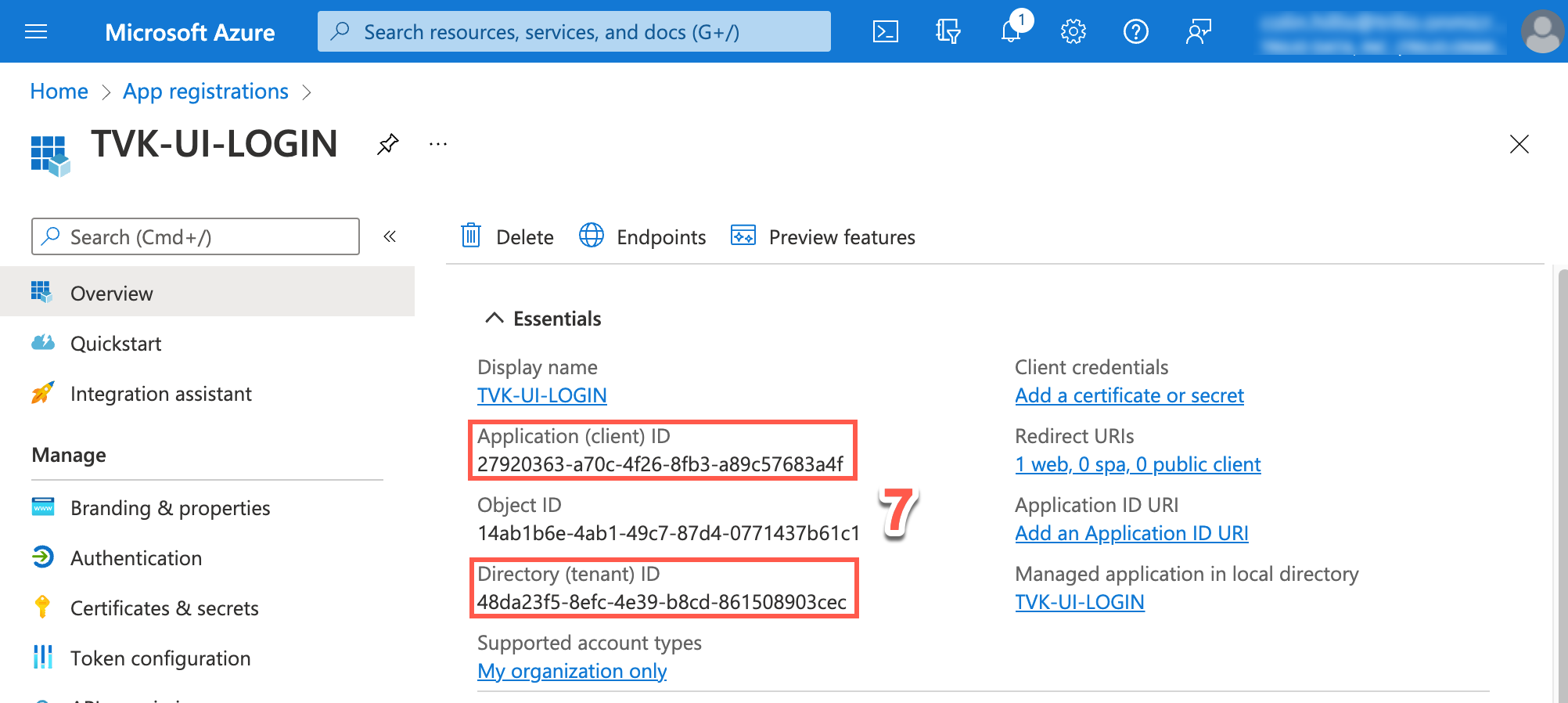Image resolution: width=1568 pixels, height=703 pixels.
Task: Launch Cloud Shell from the top bar
Action: (885, 31)
